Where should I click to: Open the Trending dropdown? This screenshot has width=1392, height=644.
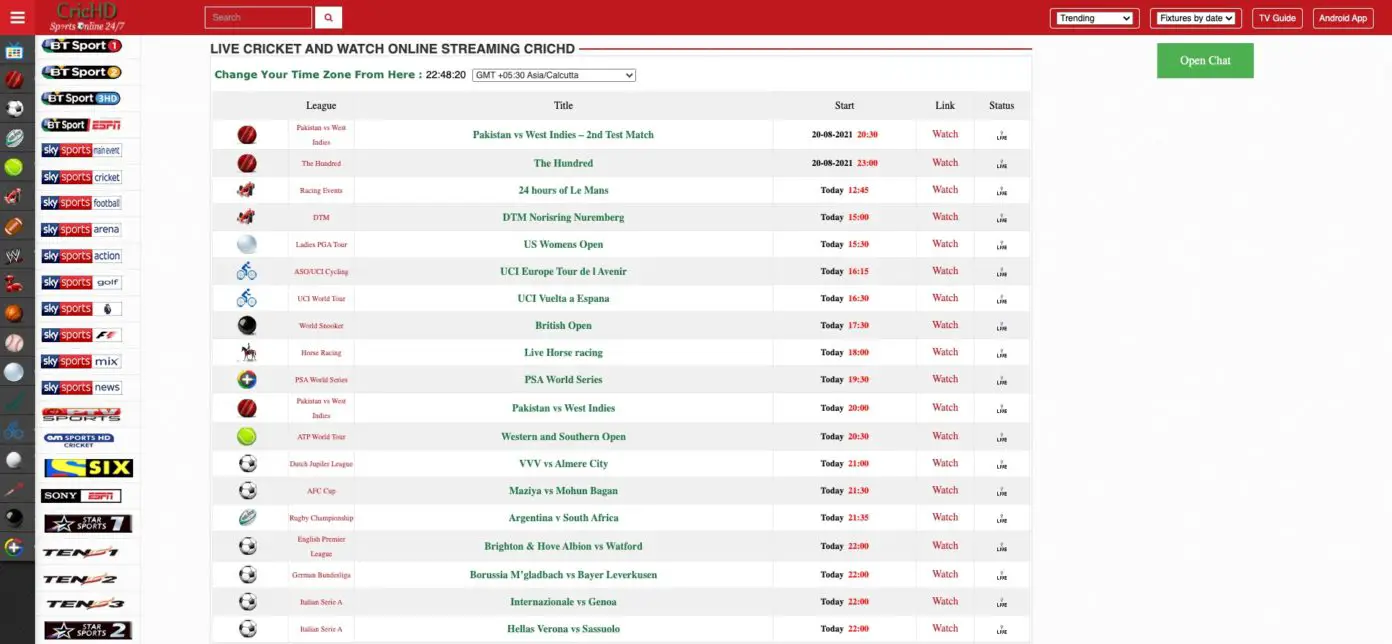pos(1094,17)
